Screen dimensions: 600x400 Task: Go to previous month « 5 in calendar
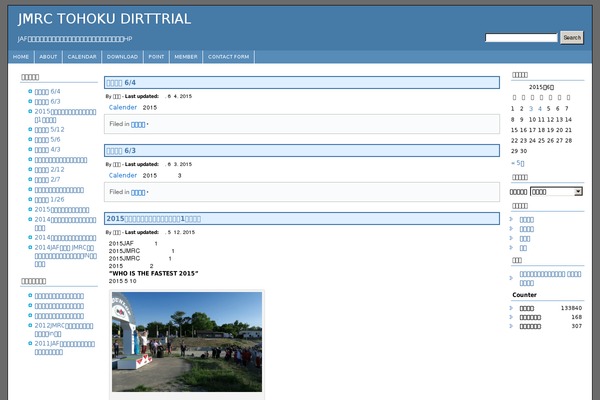point(518,163)
